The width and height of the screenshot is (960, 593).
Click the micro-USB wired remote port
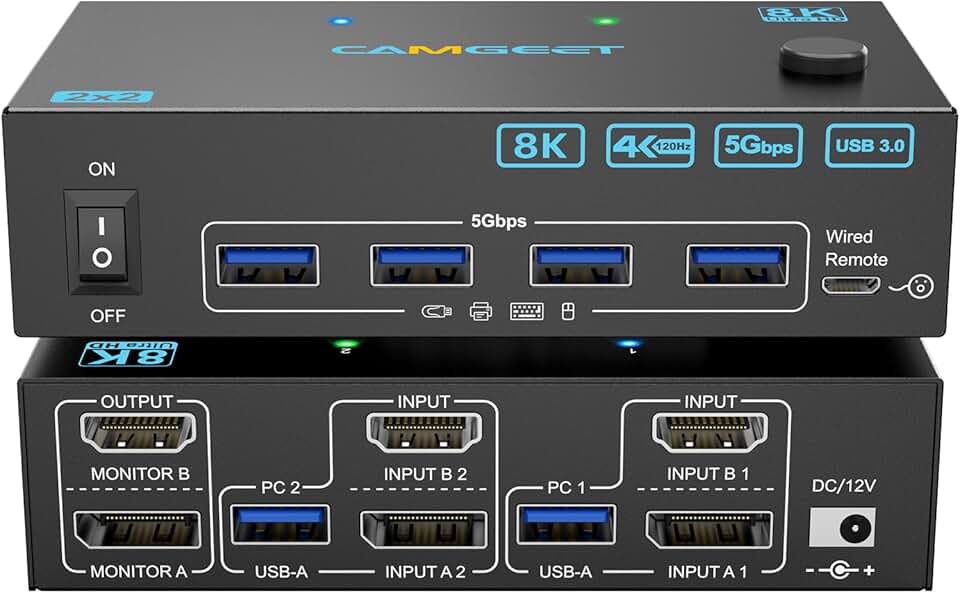[851, 285]
